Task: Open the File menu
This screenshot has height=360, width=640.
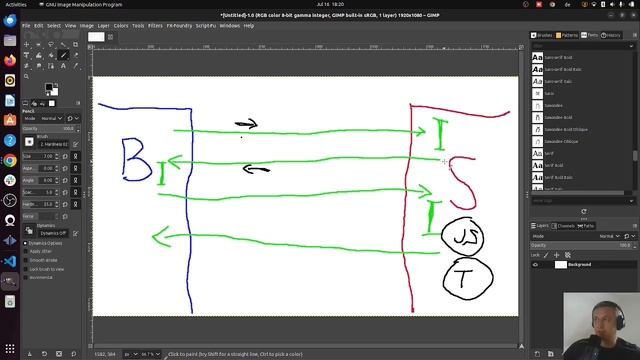Action: tap(26, 25)
